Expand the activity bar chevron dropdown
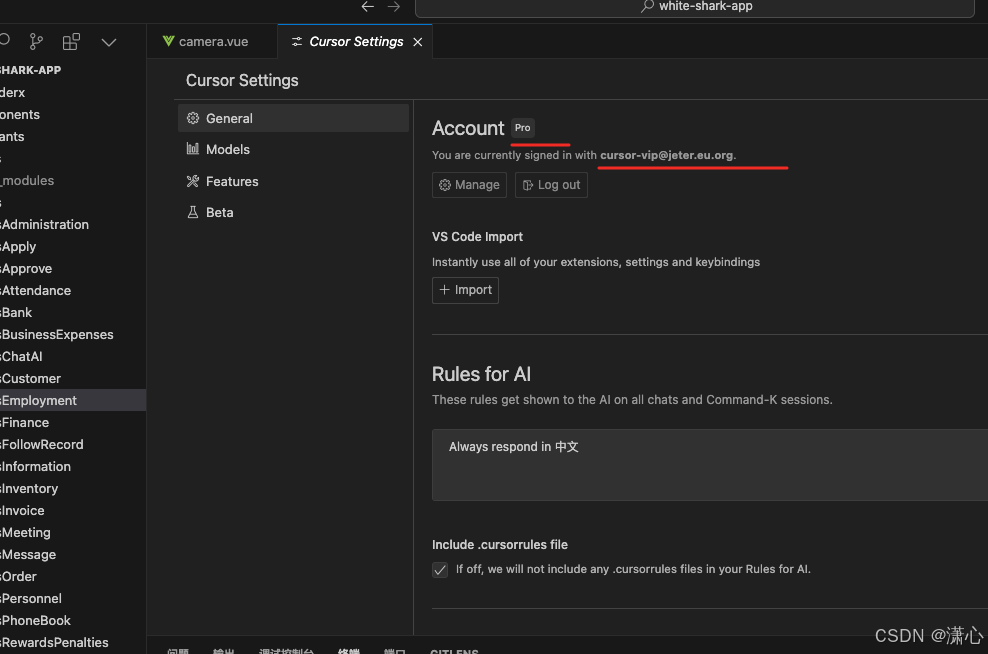 pos(109,42)
